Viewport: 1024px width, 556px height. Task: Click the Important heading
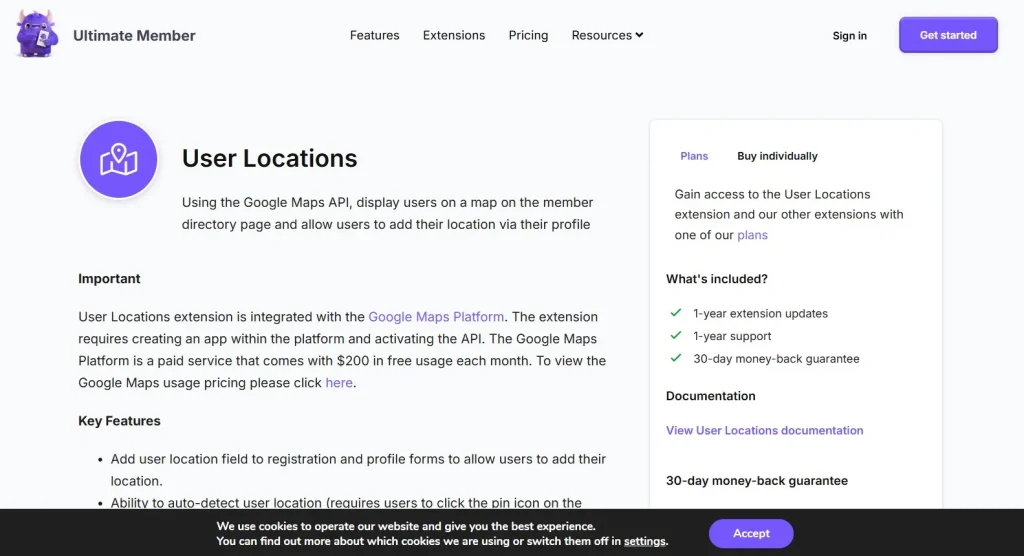(109, 279)
